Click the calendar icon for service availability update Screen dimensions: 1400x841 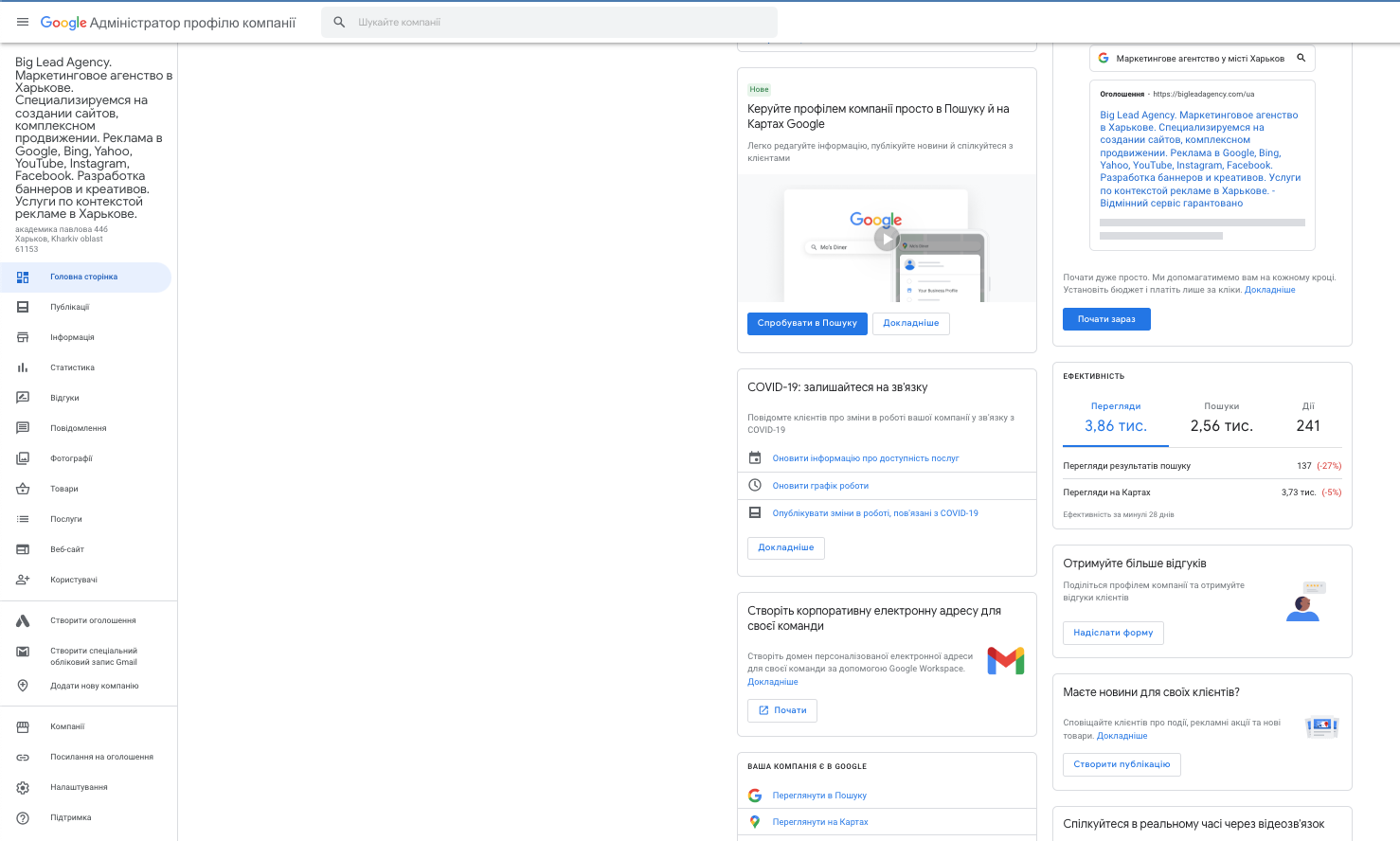(755, 458)
